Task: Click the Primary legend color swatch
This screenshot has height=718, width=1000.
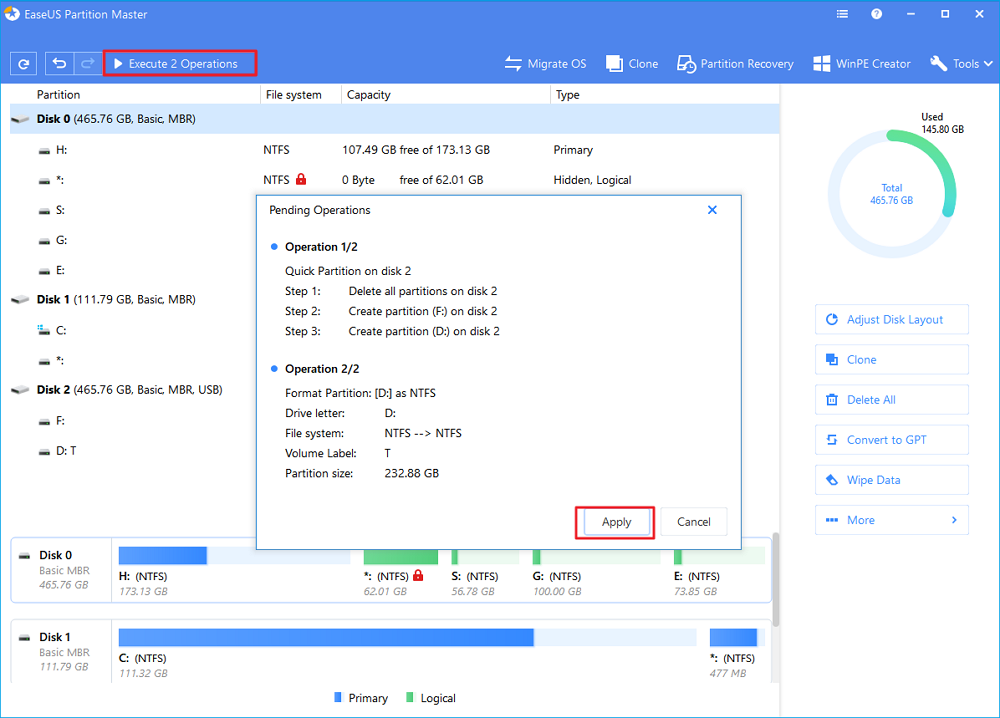Action: pyautogui.click(x=338, y=697)
